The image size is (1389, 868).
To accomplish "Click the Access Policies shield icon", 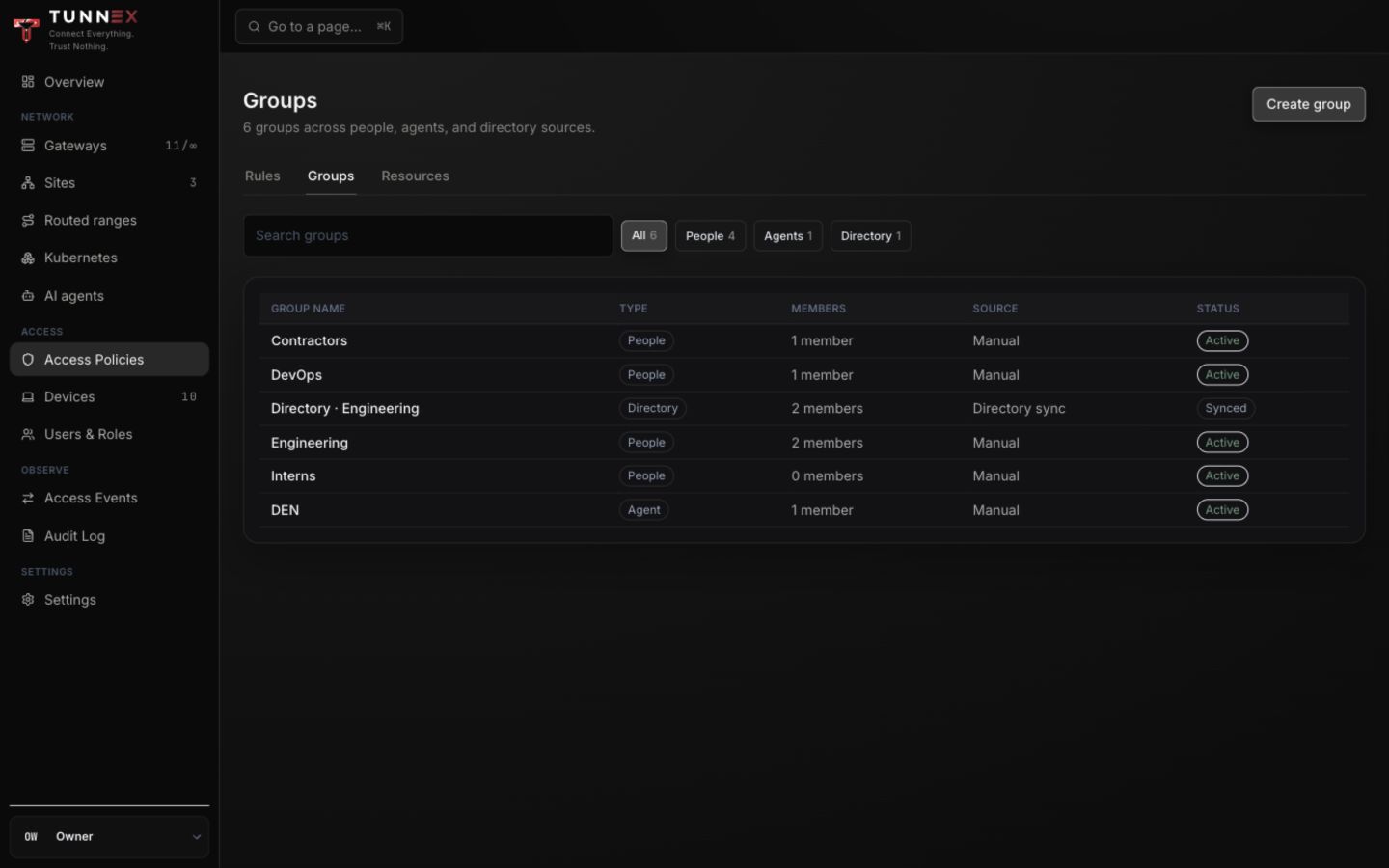I will click(x=28, y=360).
